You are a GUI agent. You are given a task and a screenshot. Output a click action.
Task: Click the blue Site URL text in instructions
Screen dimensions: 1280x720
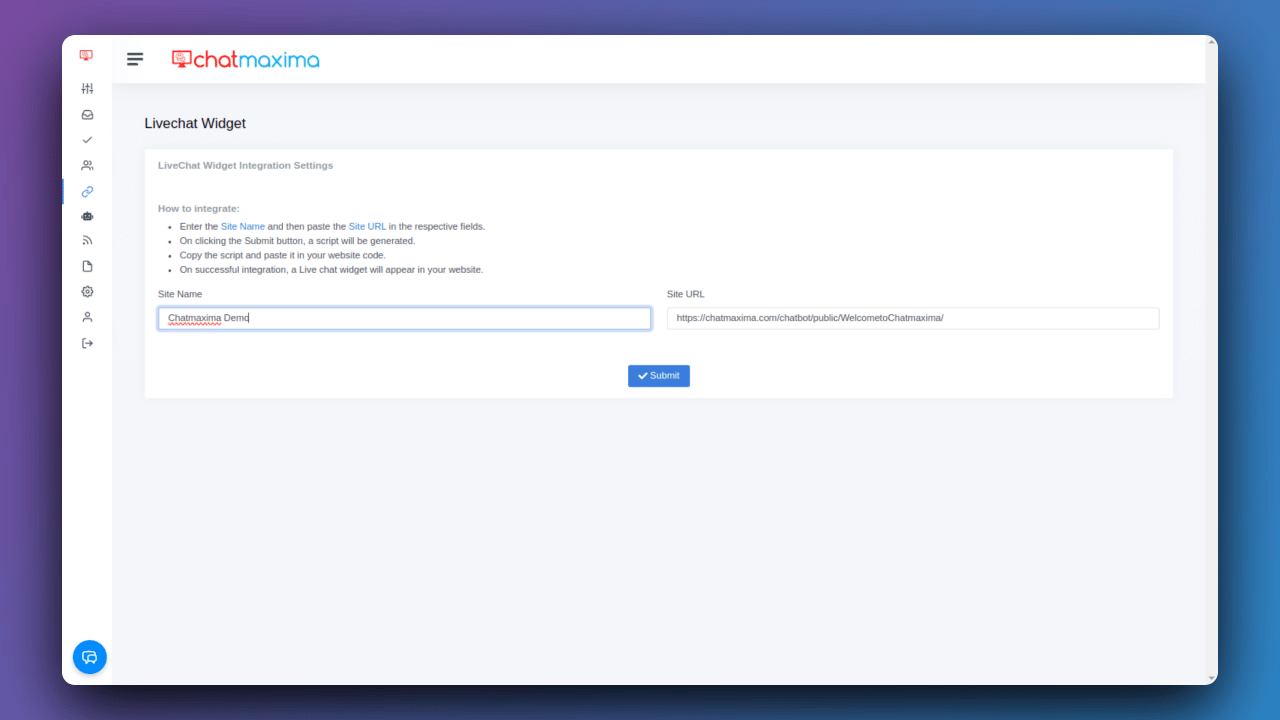(x=367, y=227)
